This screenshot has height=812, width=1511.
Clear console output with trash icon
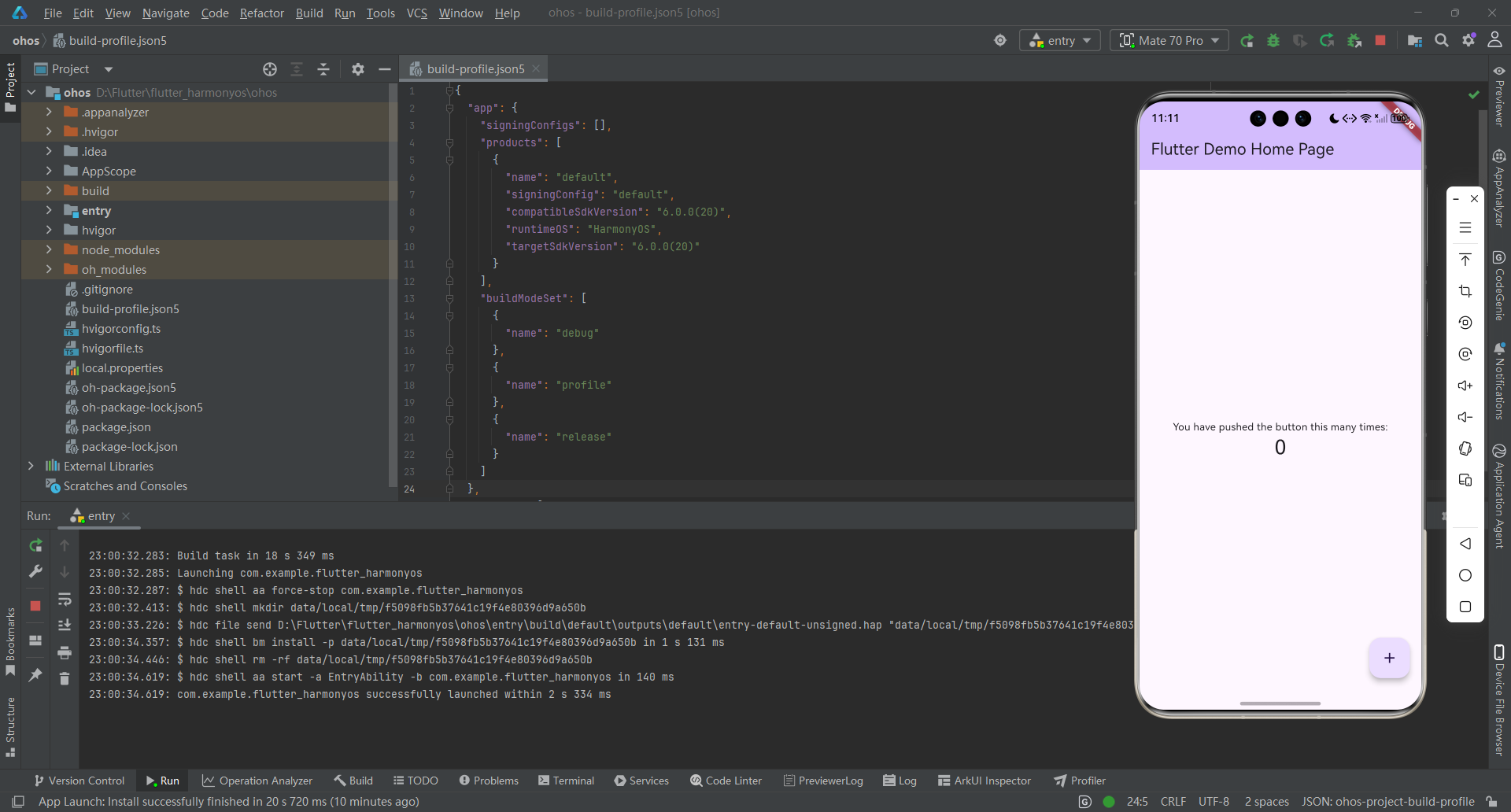coord(65,678)
